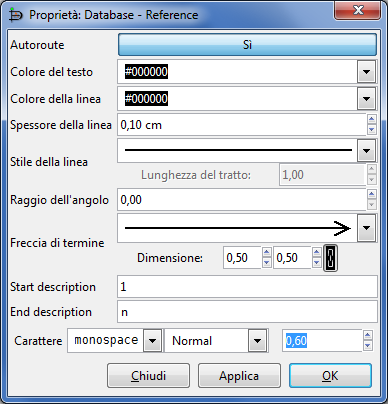Toggle the arrow dimension link lock
The image size is (388, 404).
330,258
